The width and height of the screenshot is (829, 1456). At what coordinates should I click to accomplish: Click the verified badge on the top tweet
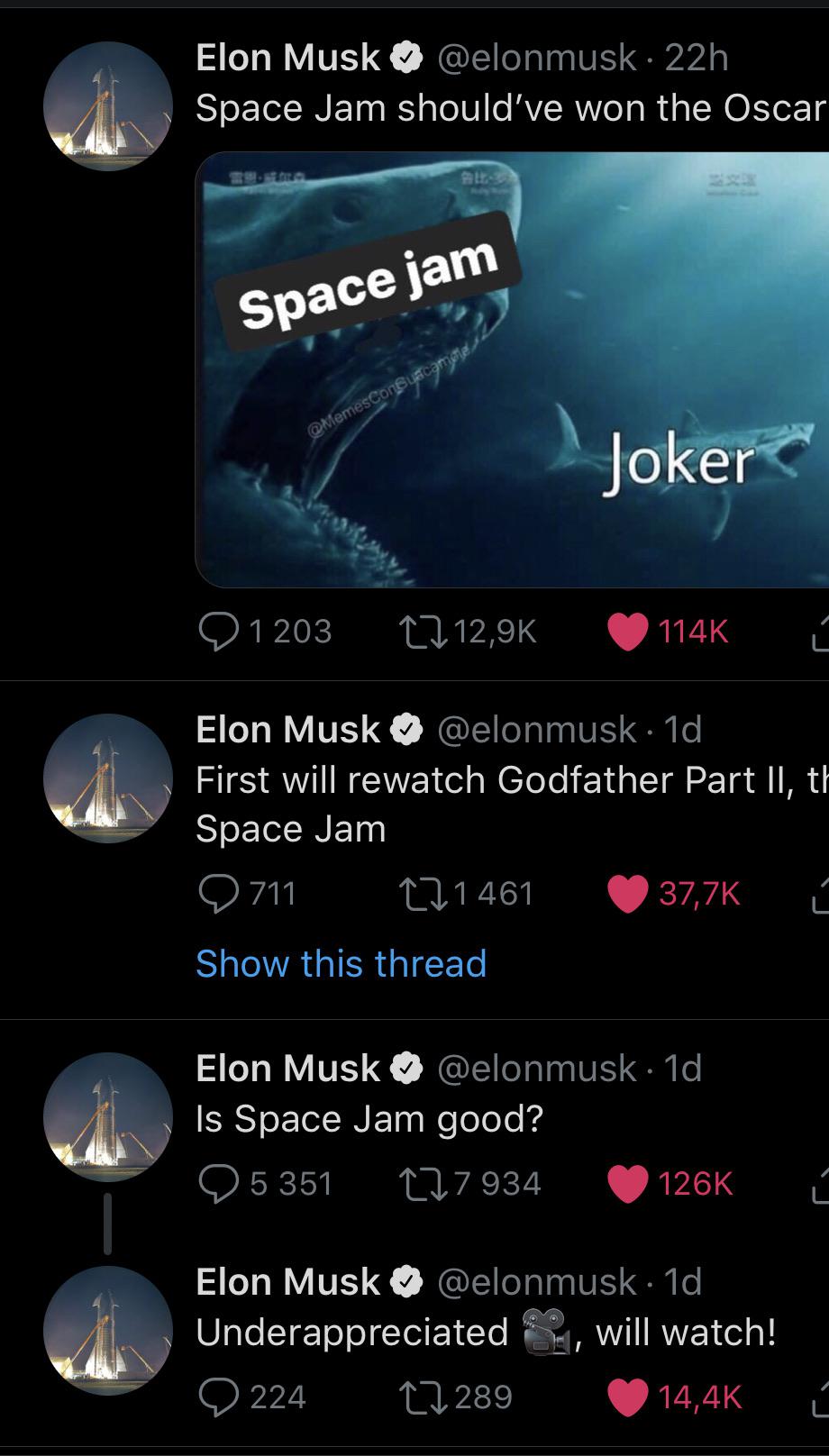click(405, 57)
